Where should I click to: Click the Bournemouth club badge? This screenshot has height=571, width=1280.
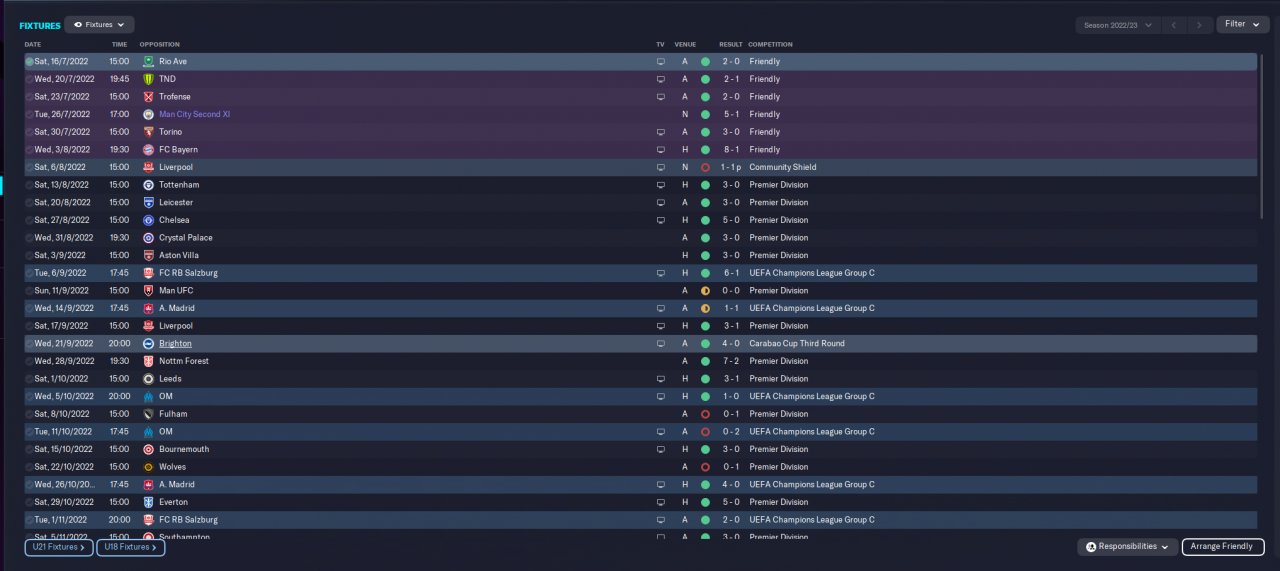pos(149,449)
